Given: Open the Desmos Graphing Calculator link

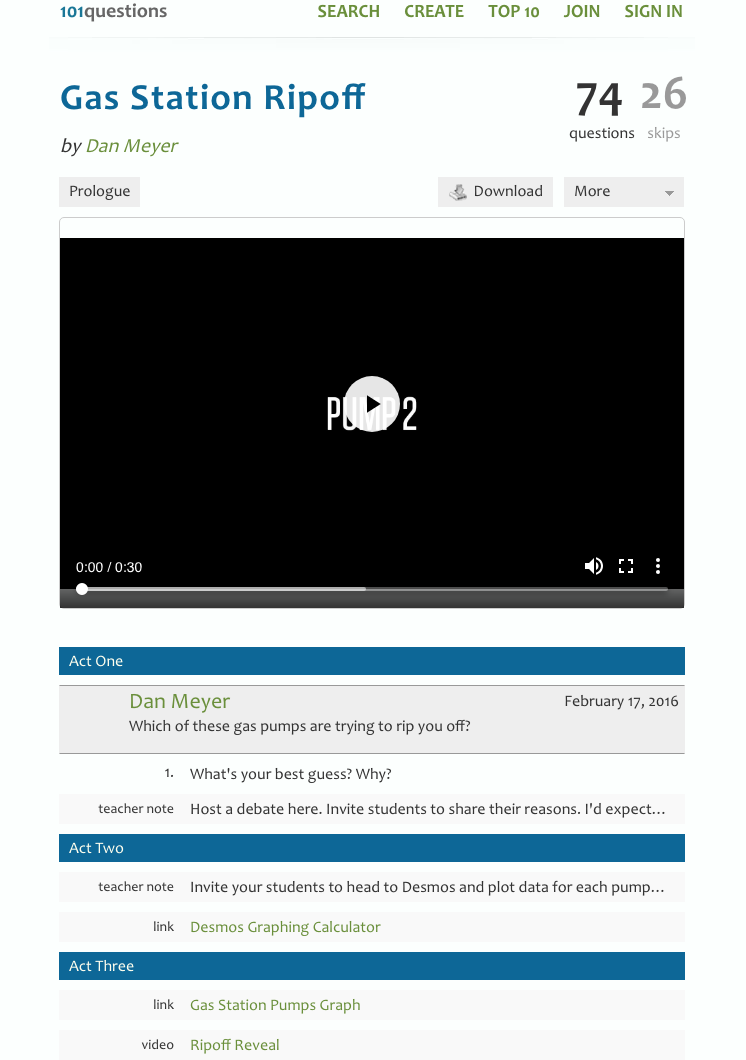Looking at the screenshot, I should click(285, 927).
